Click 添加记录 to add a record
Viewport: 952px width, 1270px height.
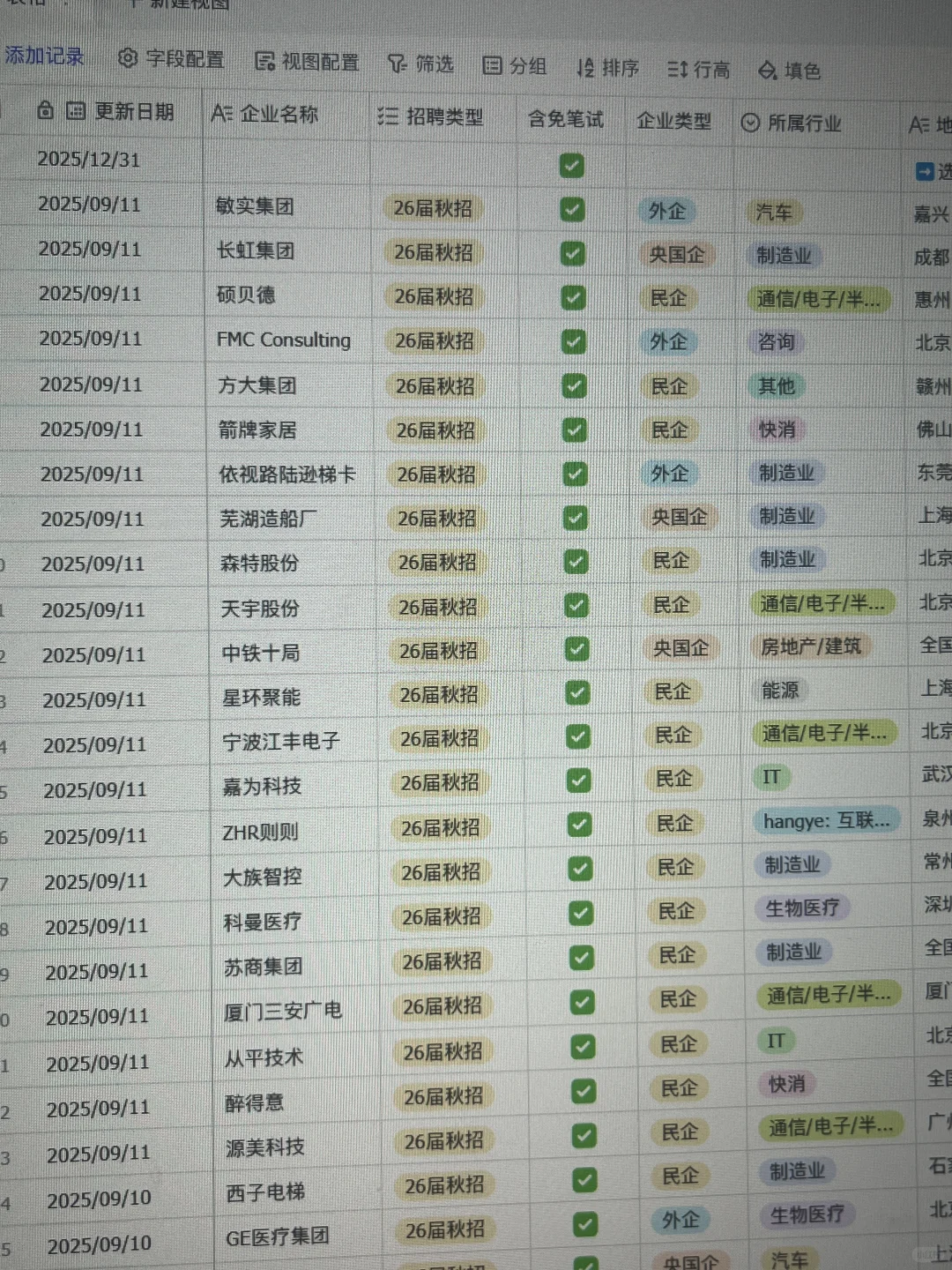[x=44, y=56]
